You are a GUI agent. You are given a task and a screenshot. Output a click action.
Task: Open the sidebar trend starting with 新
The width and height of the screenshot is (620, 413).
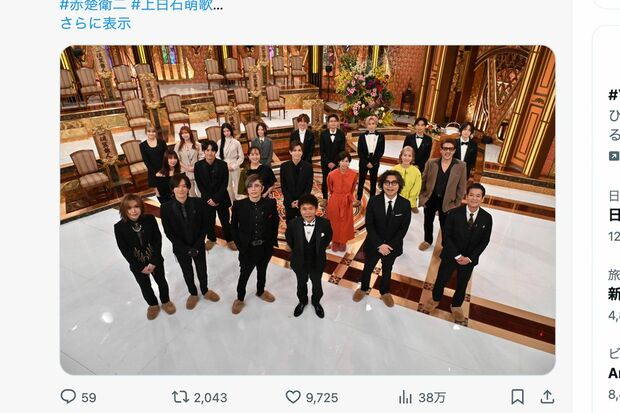(x=614, y=294)
